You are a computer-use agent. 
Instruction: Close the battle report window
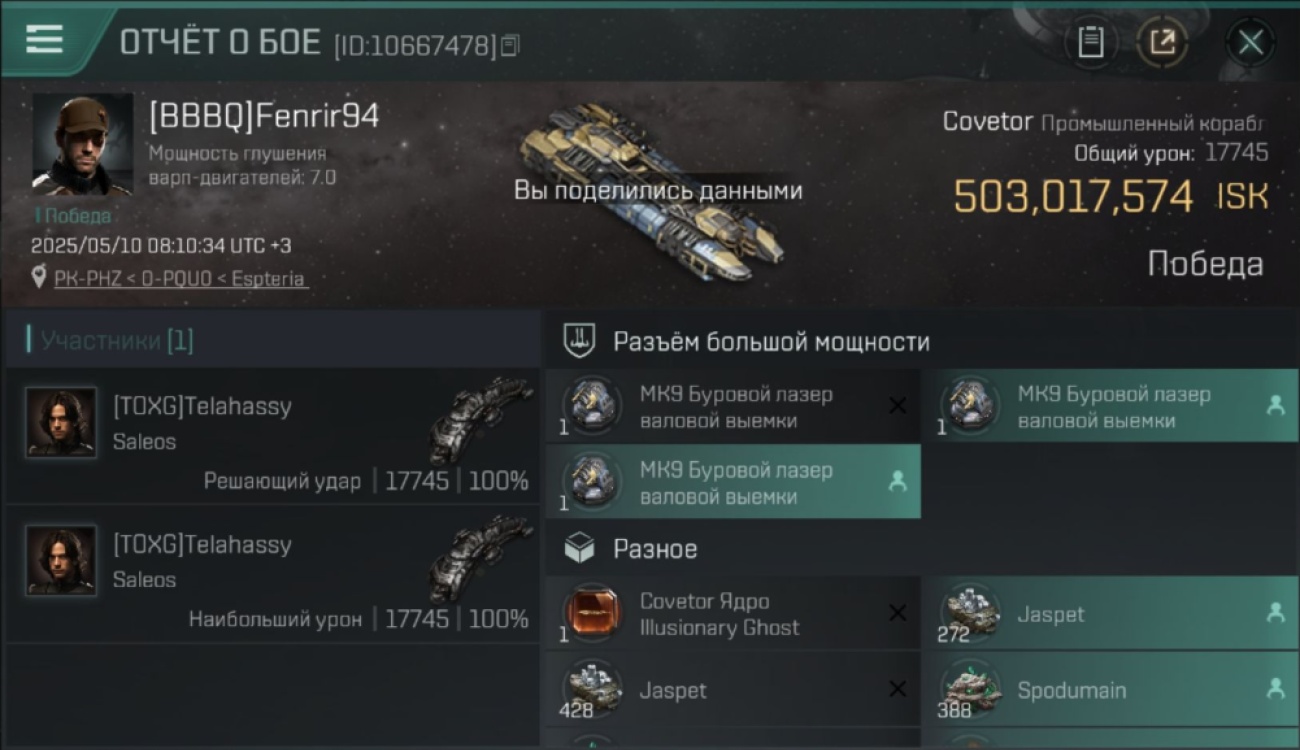pyautogui.click(x=1250, y=42)
